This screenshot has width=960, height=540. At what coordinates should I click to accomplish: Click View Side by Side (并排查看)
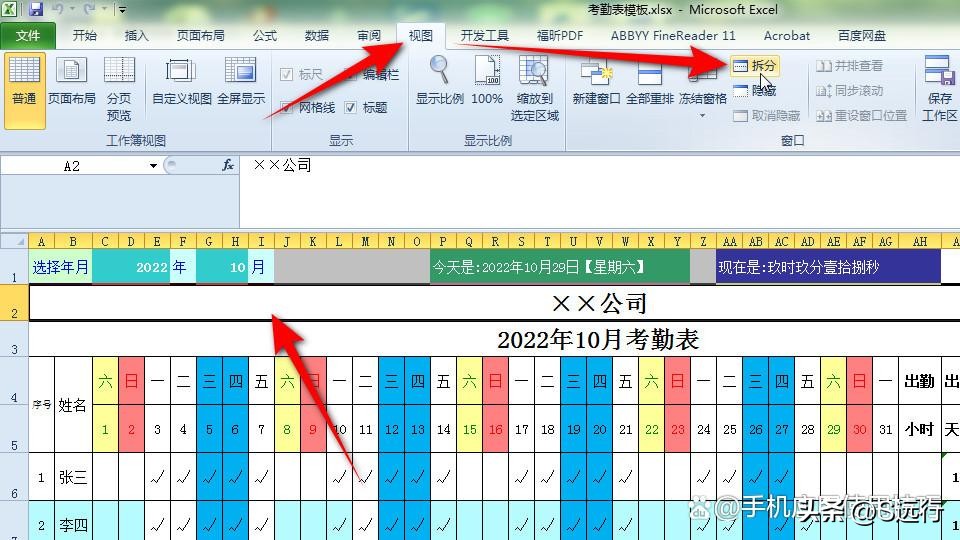[849, 66]
